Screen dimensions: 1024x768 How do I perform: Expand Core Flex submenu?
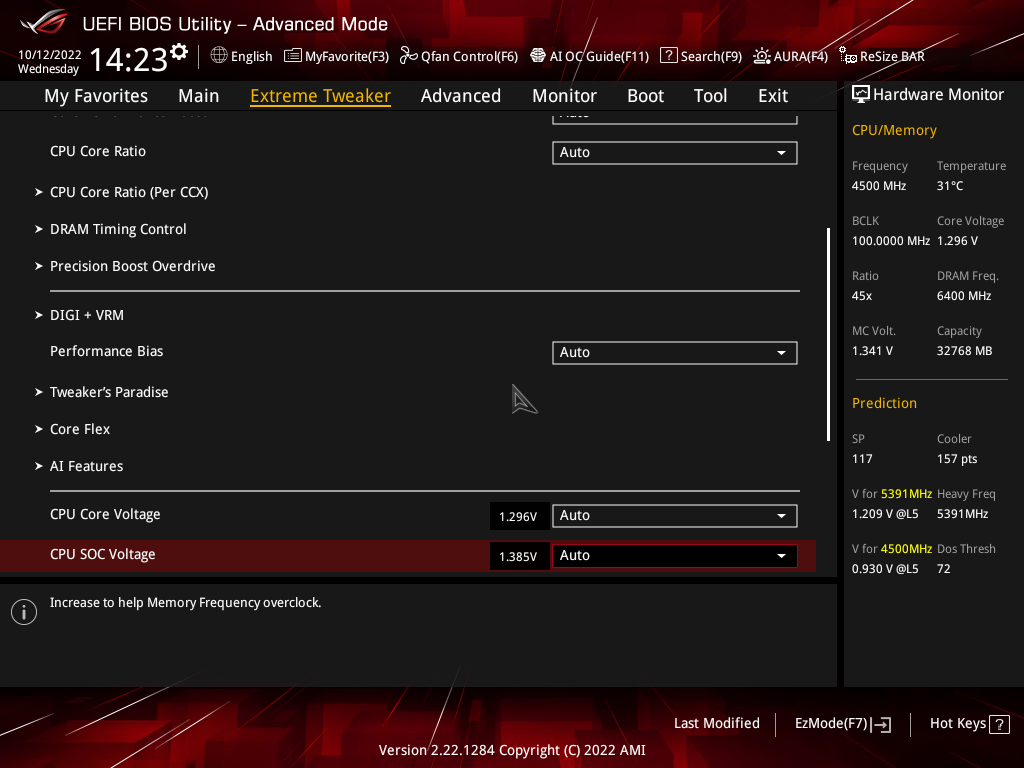80,429
